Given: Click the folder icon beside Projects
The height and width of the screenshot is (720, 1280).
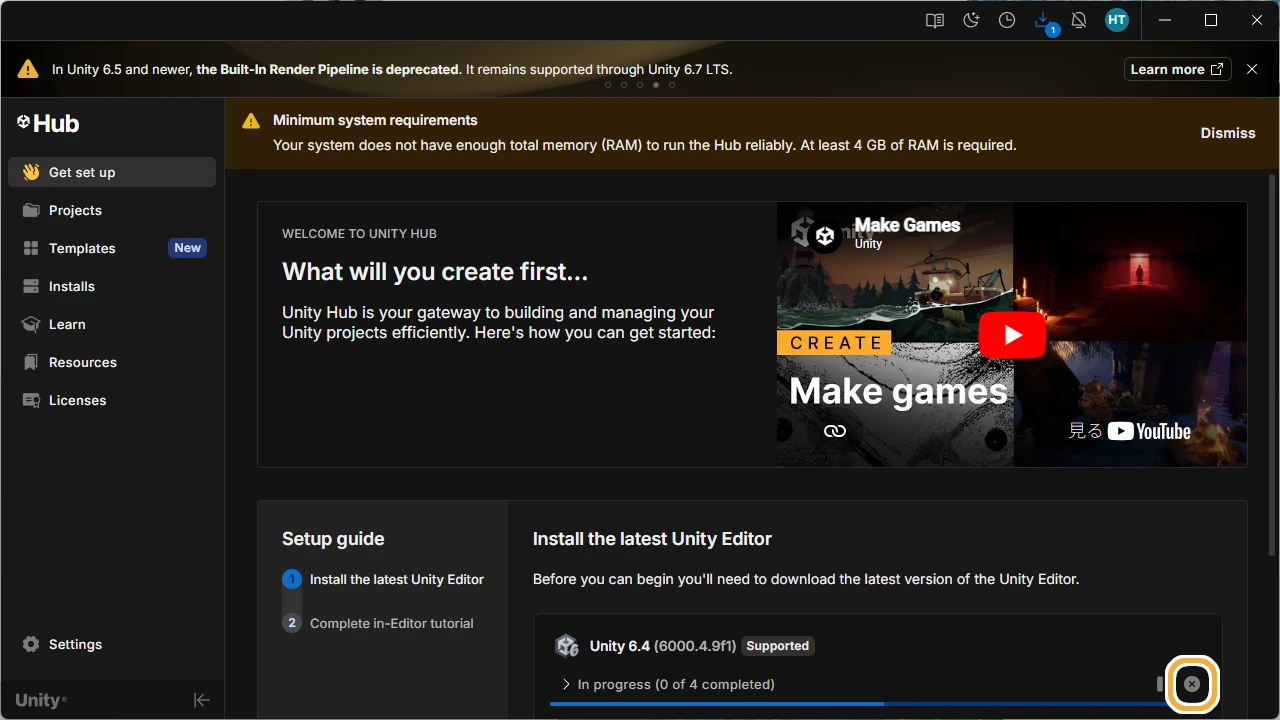Looking at the screenshot, I should 31,210.
